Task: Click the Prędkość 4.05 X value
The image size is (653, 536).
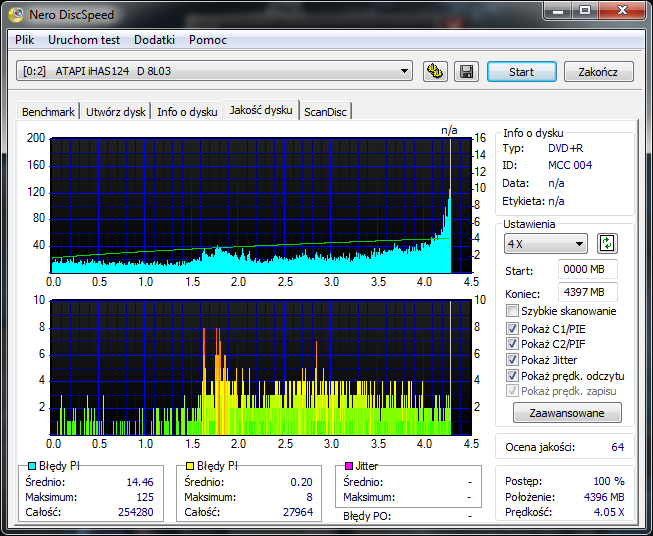Action: point(609,512)
